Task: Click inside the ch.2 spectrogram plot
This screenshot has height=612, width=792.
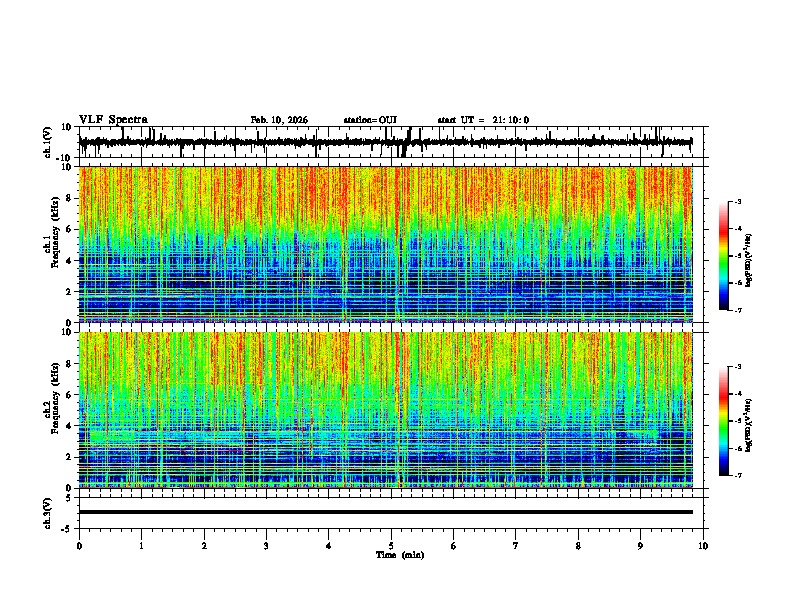Action: [386, 410]
